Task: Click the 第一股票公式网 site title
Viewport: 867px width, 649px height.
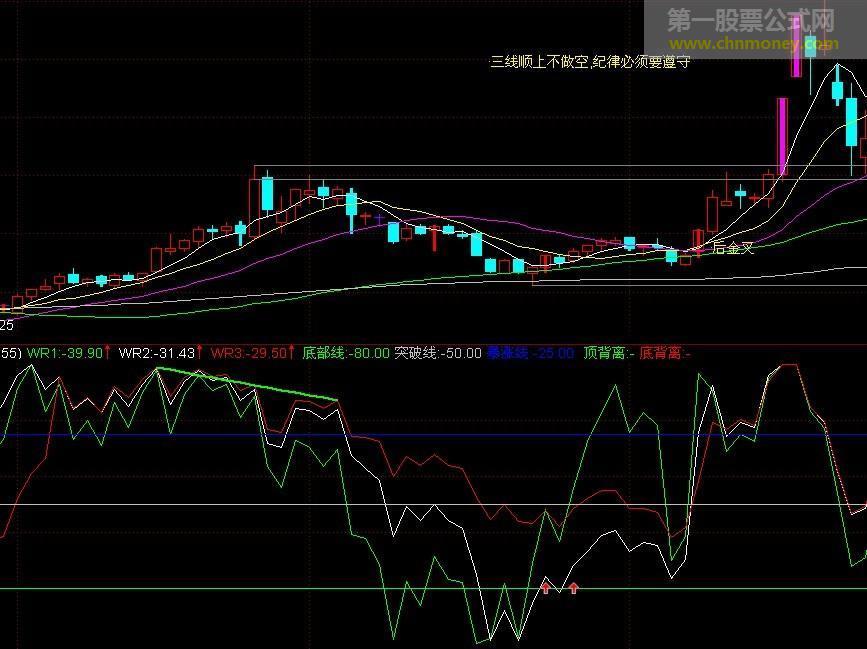Action: pos(750,20)
